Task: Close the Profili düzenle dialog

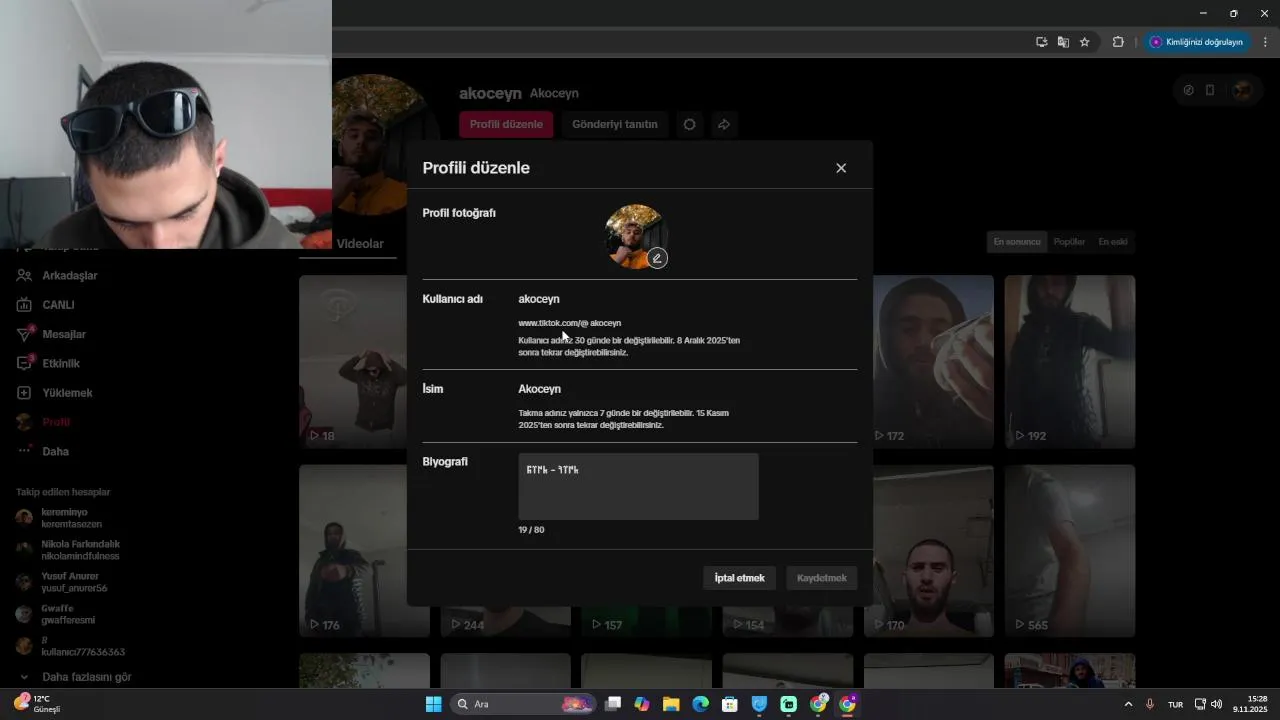Action: click(x=841, y=168)
